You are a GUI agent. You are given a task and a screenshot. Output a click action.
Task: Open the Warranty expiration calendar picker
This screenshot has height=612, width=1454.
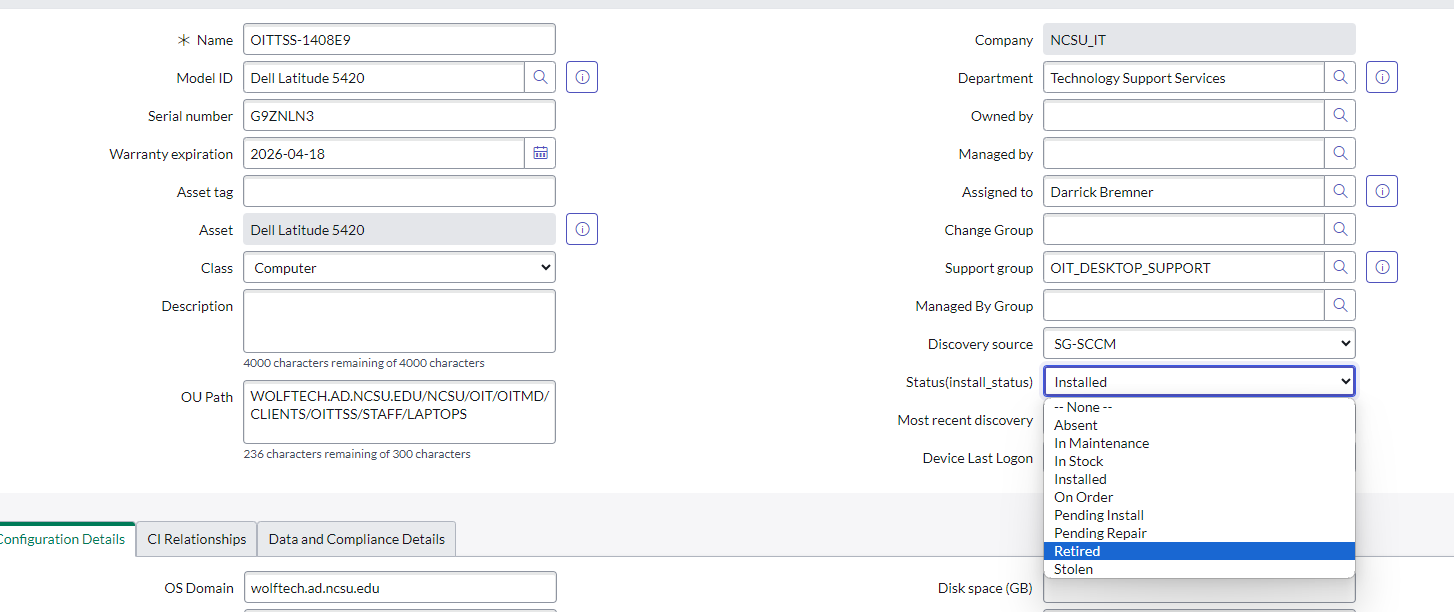coord(540,153)
